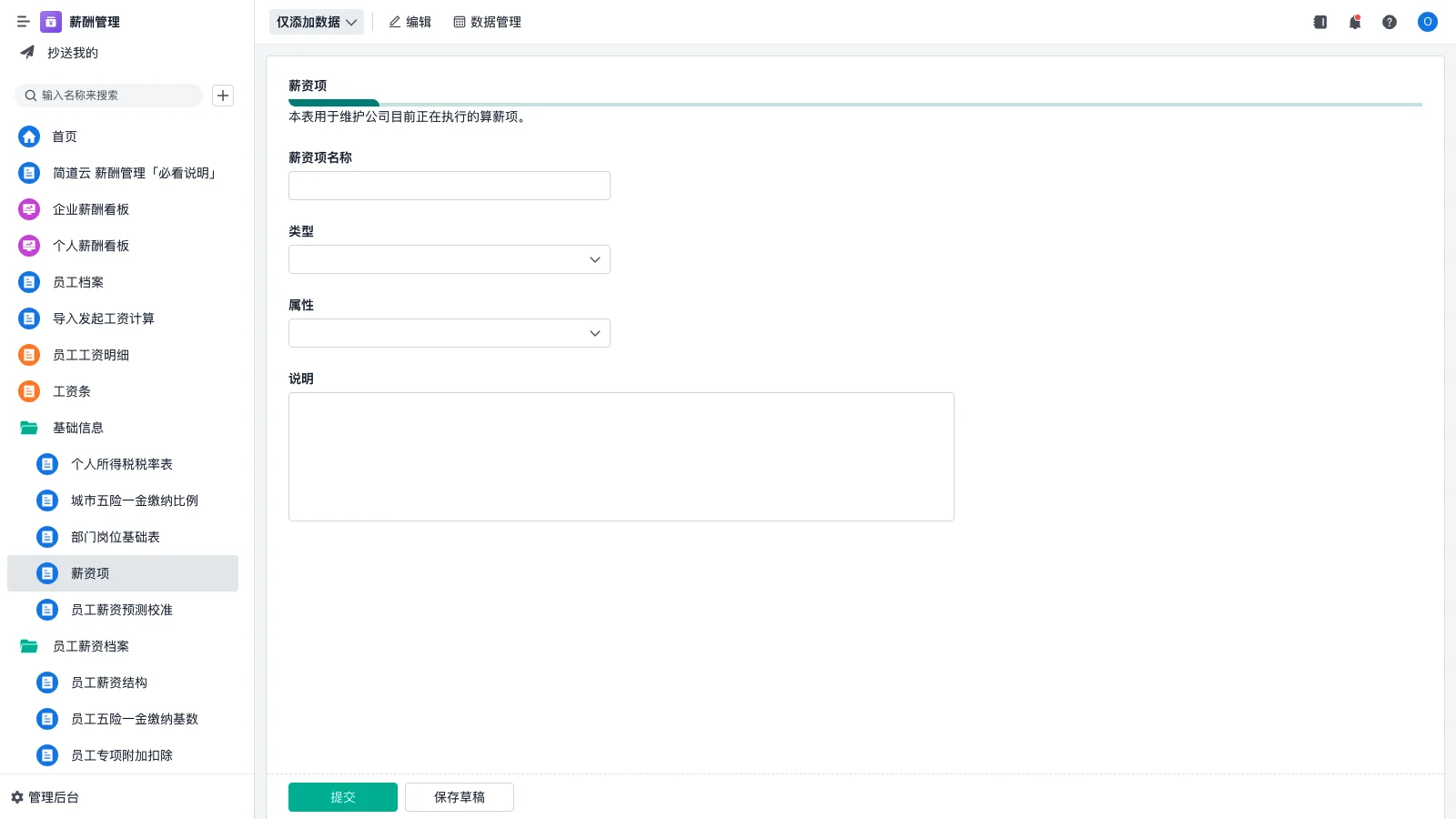Viewport: 1456px width, 819px height.
Task: Click the 编辑 pencil icon
Action: click(395, 22)
